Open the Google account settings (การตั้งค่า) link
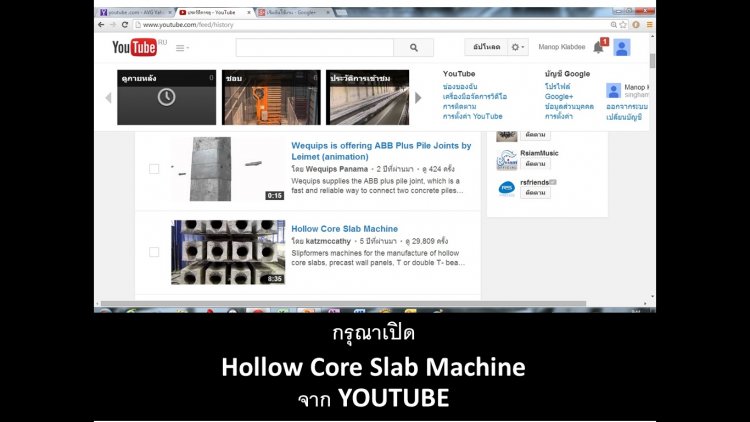 (x=558, y=116)
